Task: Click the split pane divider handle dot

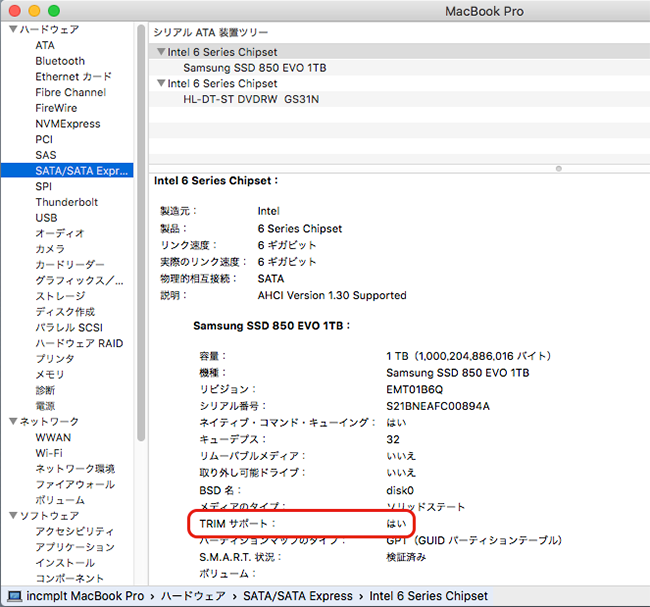Action: pyautogui.click(x=558, y=168)
